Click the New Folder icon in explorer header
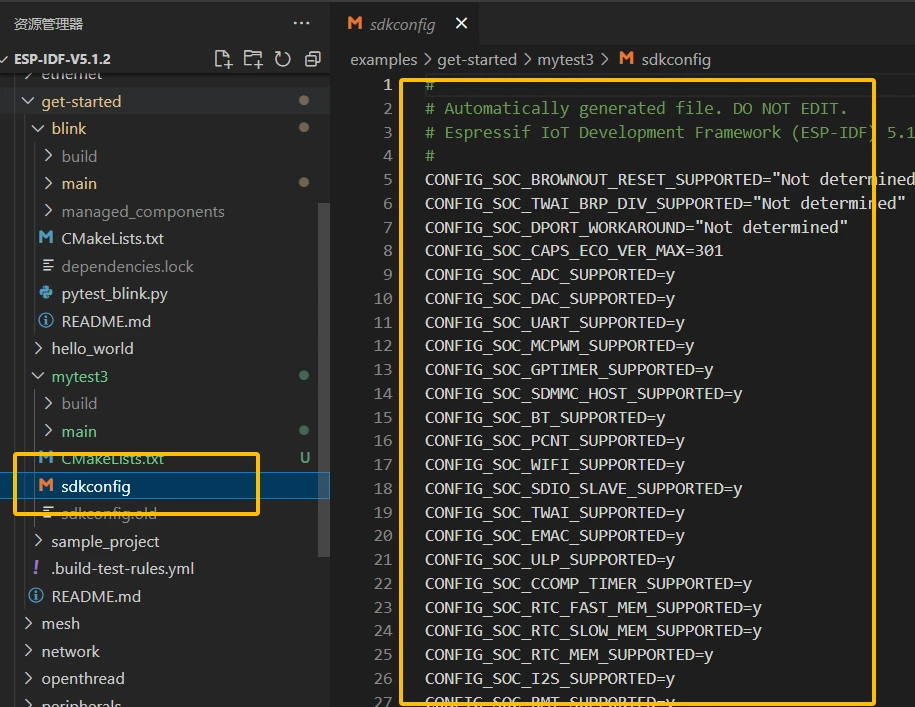This screenshot has width=915, height=707. [253, 59]
